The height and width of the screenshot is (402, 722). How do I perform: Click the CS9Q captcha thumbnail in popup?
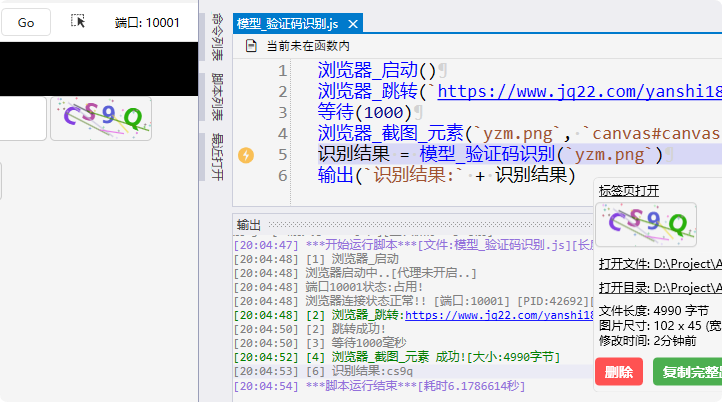pyautogui.click(x=646, y=225)
